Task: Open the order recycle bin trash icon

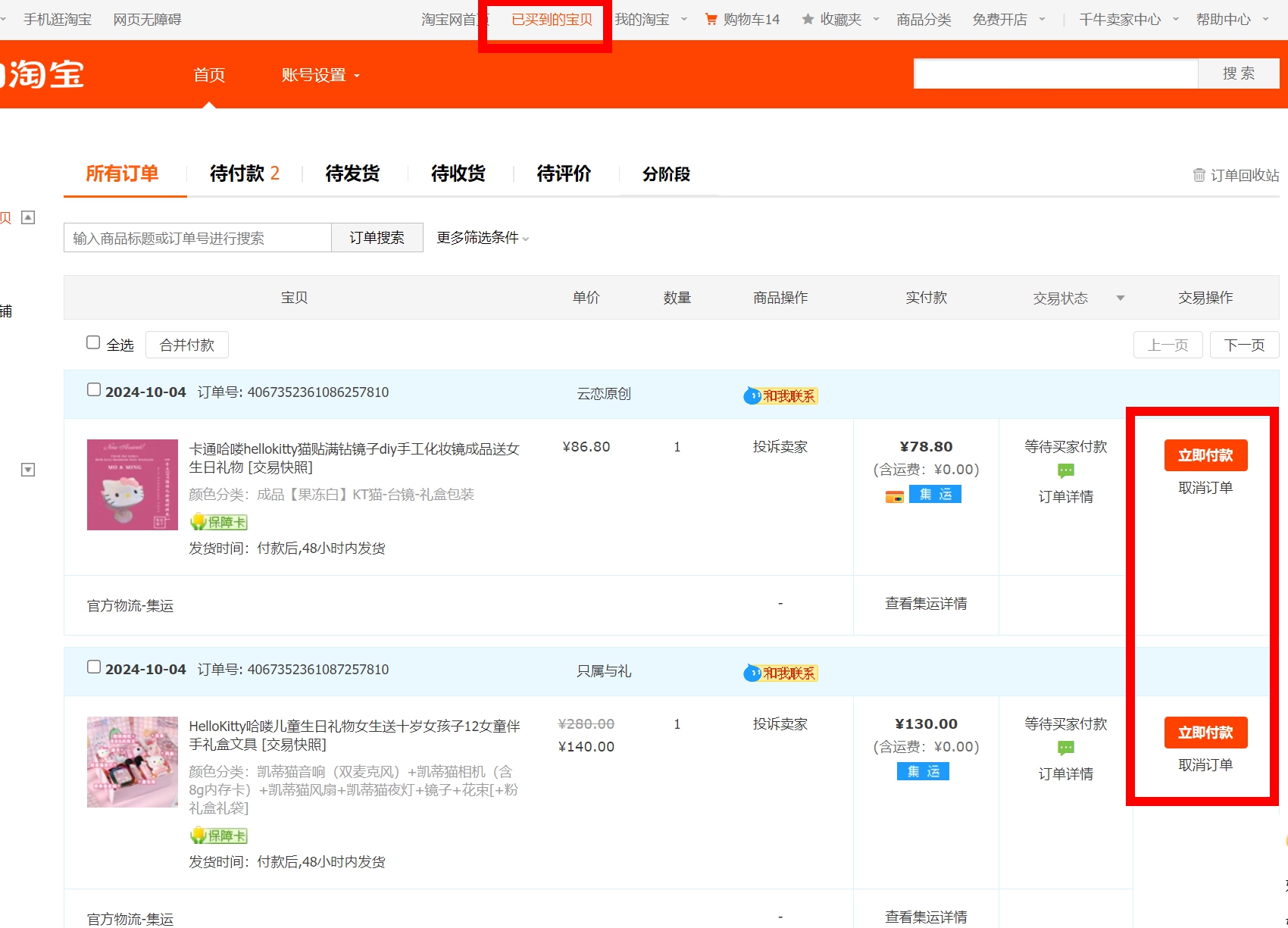Action: [1199, 175]
